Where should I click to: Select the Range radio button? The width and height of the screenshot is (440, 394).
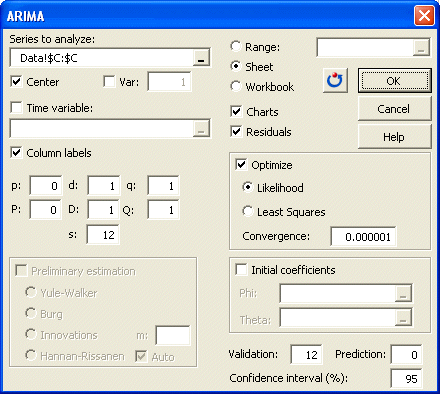[x=236, y=46]
